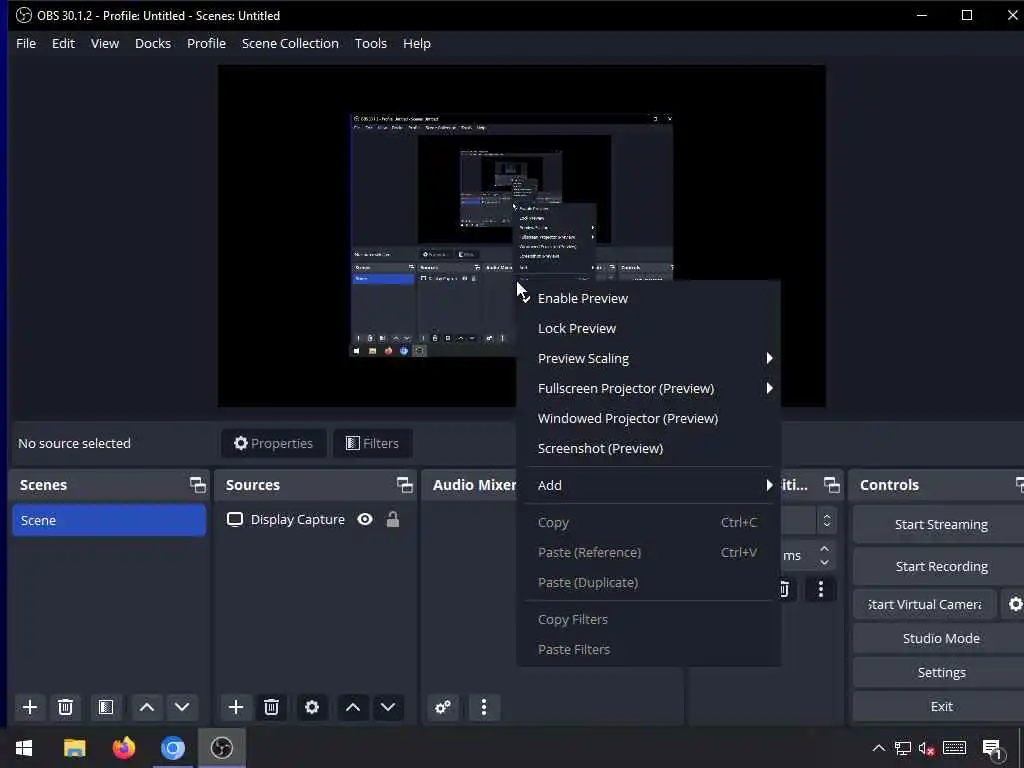Click the Filters button in source toolbar
This screenshot has height=768, width=1024.
(372, 443)
